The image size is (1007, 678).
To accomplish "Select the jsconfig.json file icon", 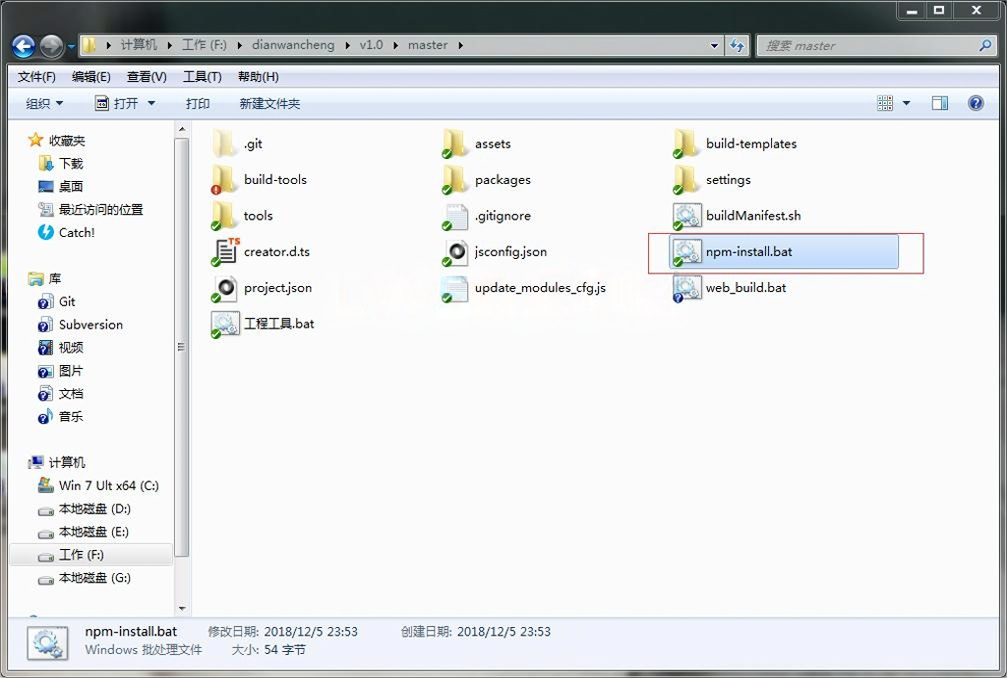I will click(x=455, y=252).
